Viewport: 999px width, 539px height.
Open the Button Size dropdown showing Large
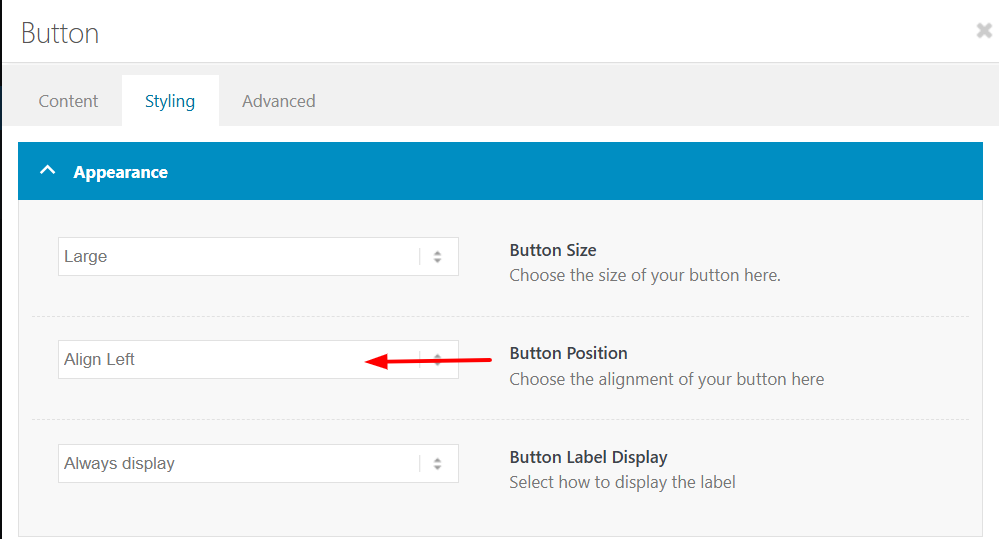click(x=238, y=257)
